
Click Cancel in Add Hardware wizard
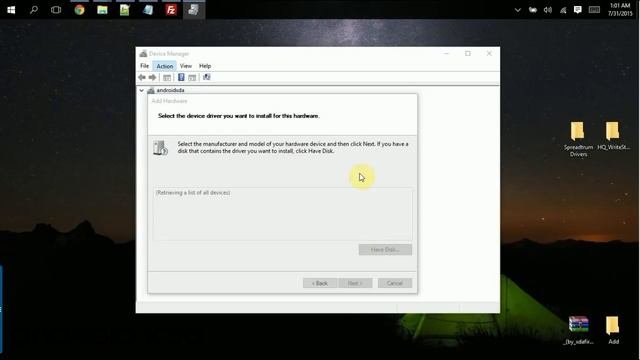pyautogui.click(x=395, y=283)
